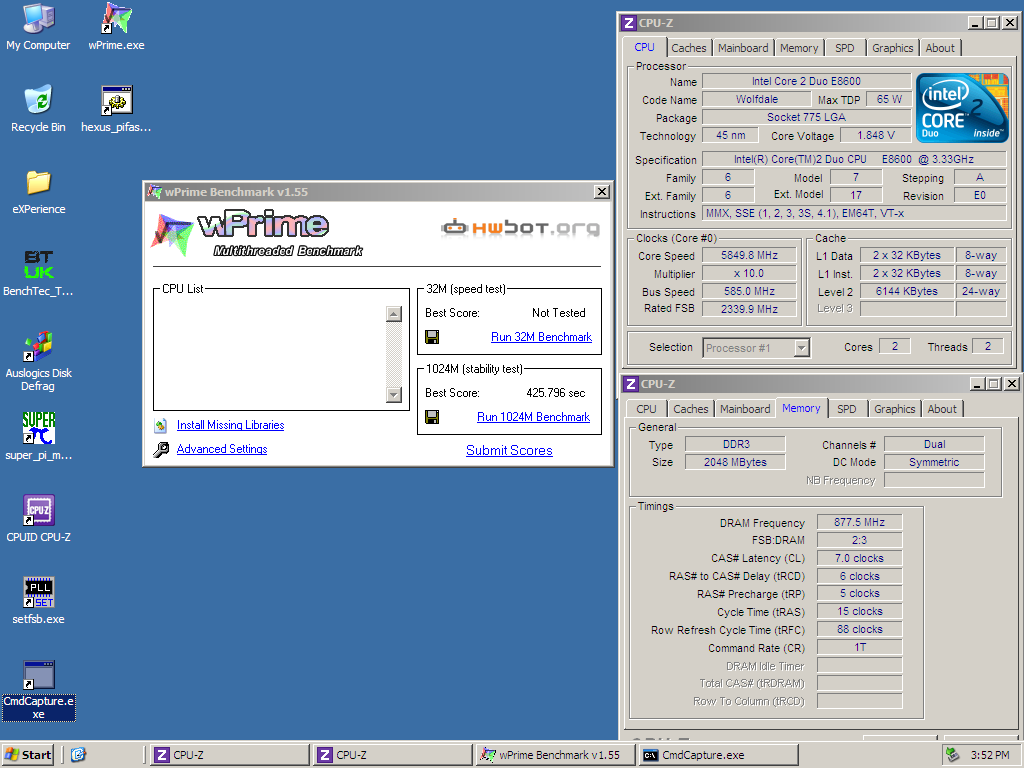
Task: Click the system tray network icon
Action: coord(953,755)
